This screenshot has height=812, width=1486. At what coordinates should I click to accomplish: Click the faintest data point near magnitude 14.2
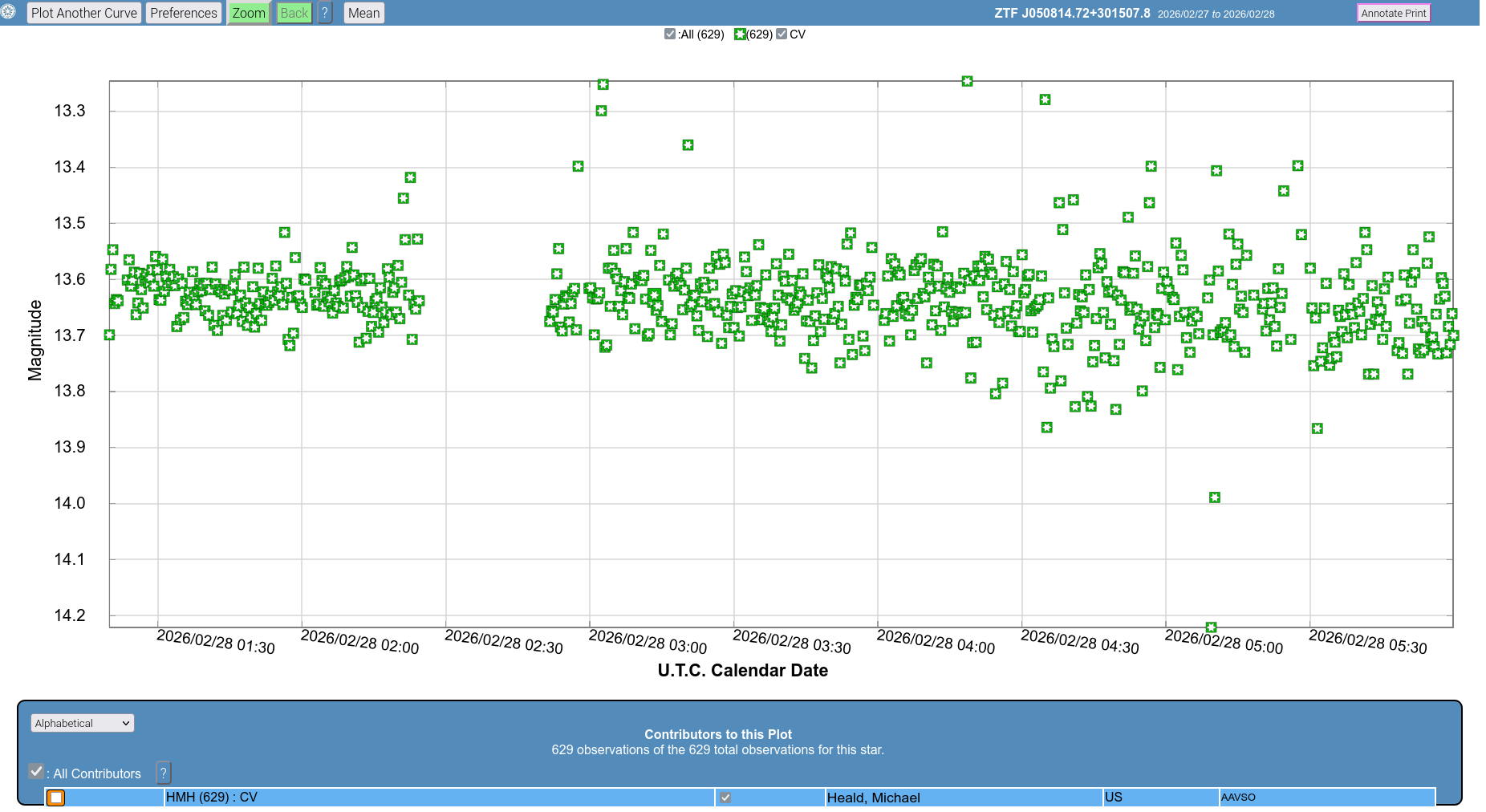[1211, 627]
